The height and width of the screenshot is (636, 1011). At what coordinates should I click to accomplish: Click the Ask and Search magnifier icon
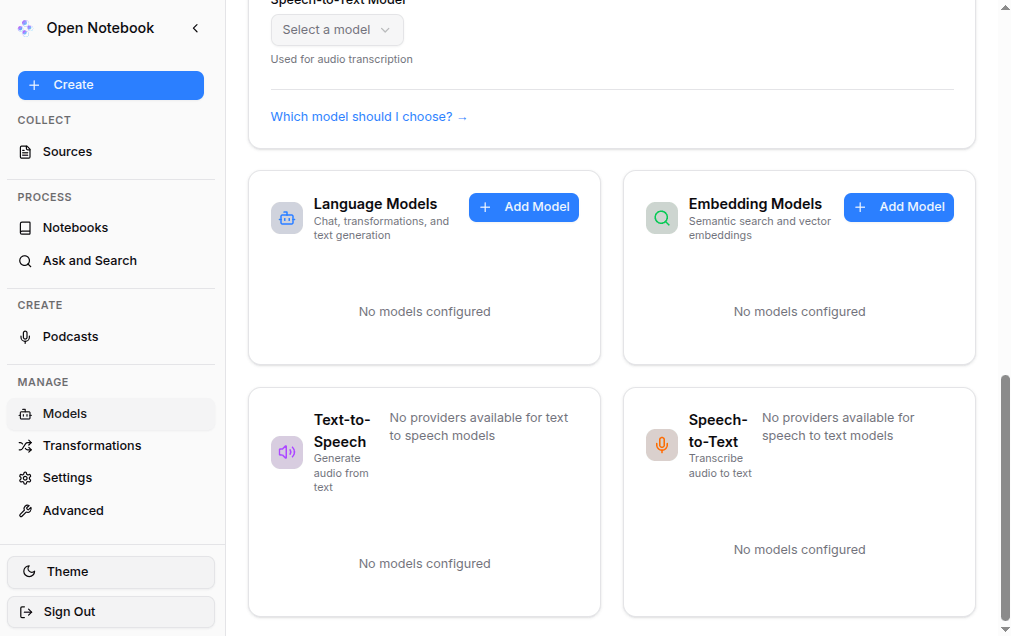coord(26,261)
